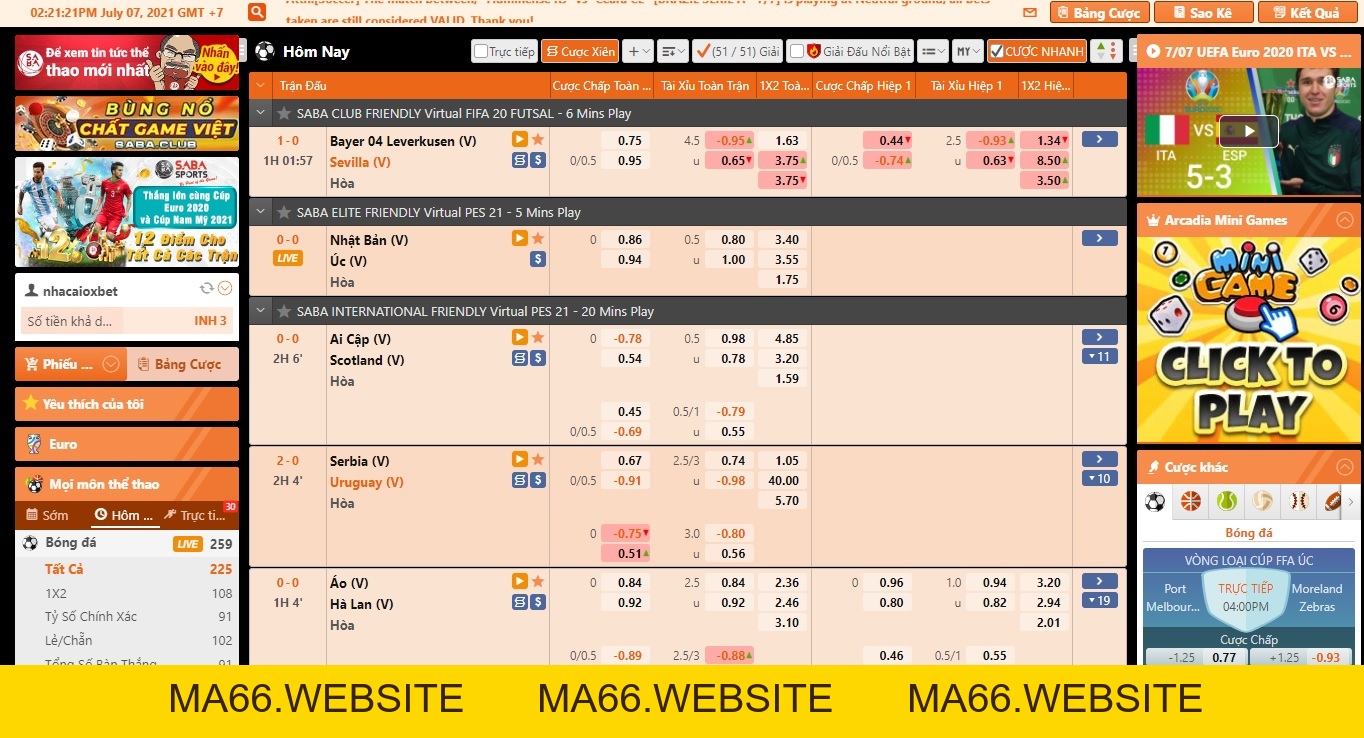Open the Euro section button
Image resolution: width=1364 pixels, height=738 pixels.
point(127,444)
